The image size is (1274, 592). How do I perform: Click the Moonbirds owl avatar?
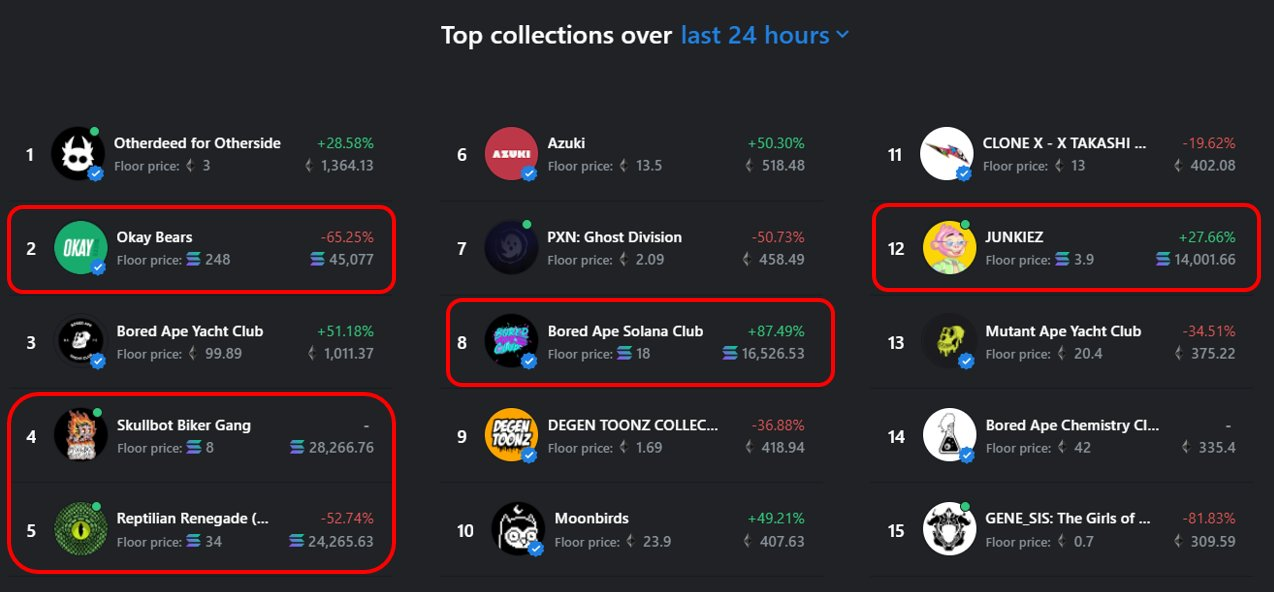tap(518, 529)
